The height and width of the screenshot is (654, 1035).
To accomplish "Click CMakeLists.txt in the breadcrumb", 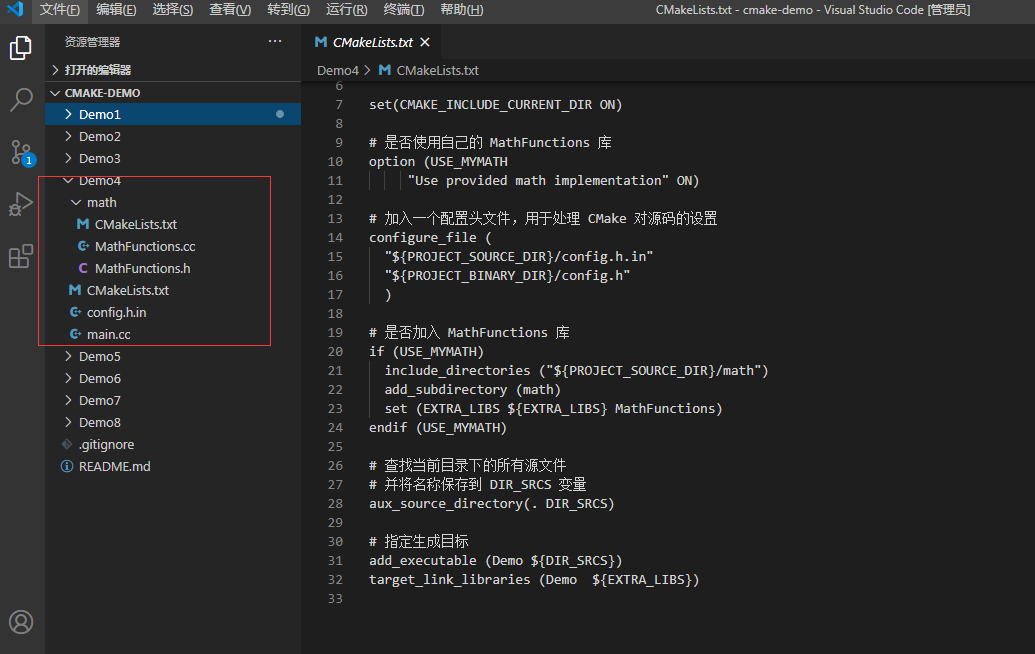I will pyautogui.click(x=437, y=70).
